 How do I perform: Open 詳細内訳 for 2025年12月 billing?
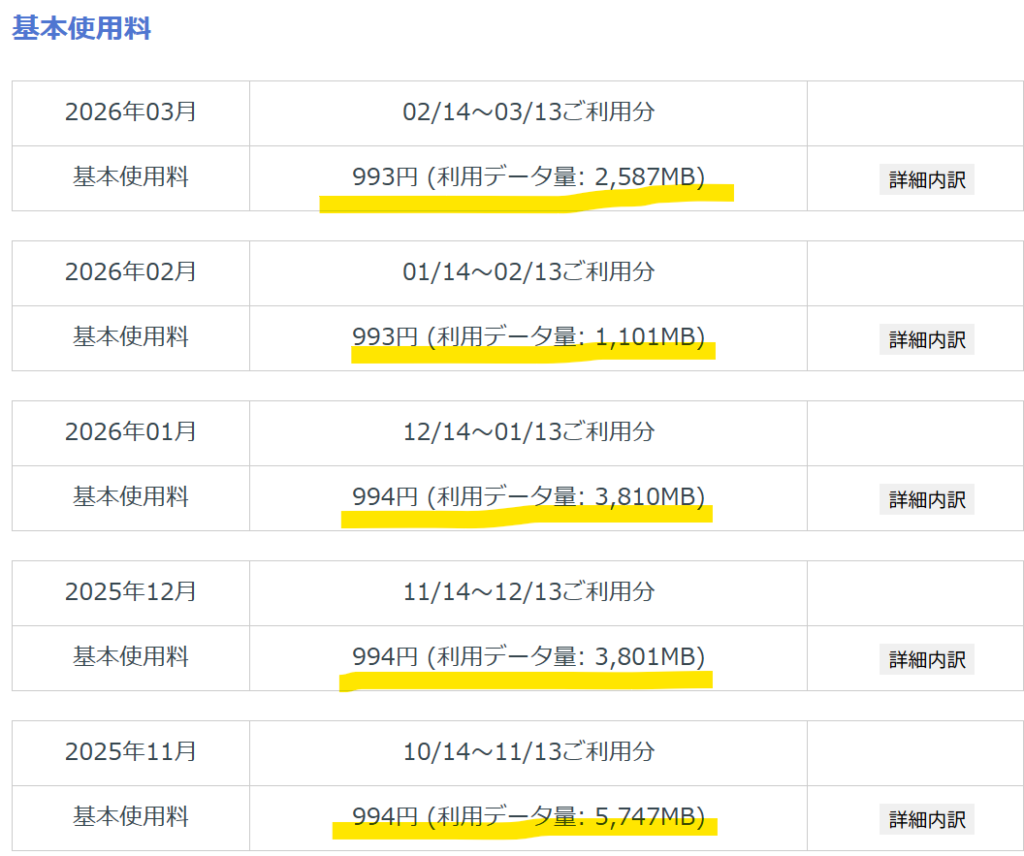tap(927, 659)
